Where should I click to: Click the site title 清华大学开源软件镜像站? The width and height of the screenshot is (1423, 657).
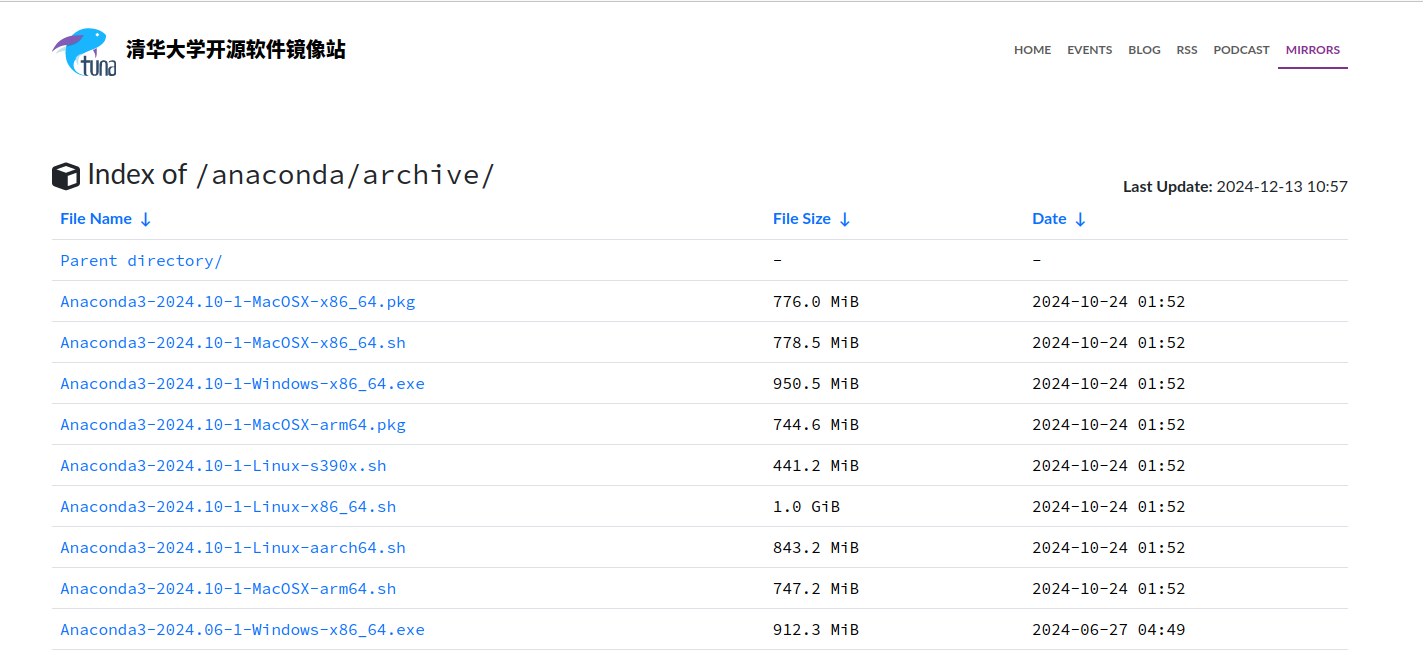236,50
